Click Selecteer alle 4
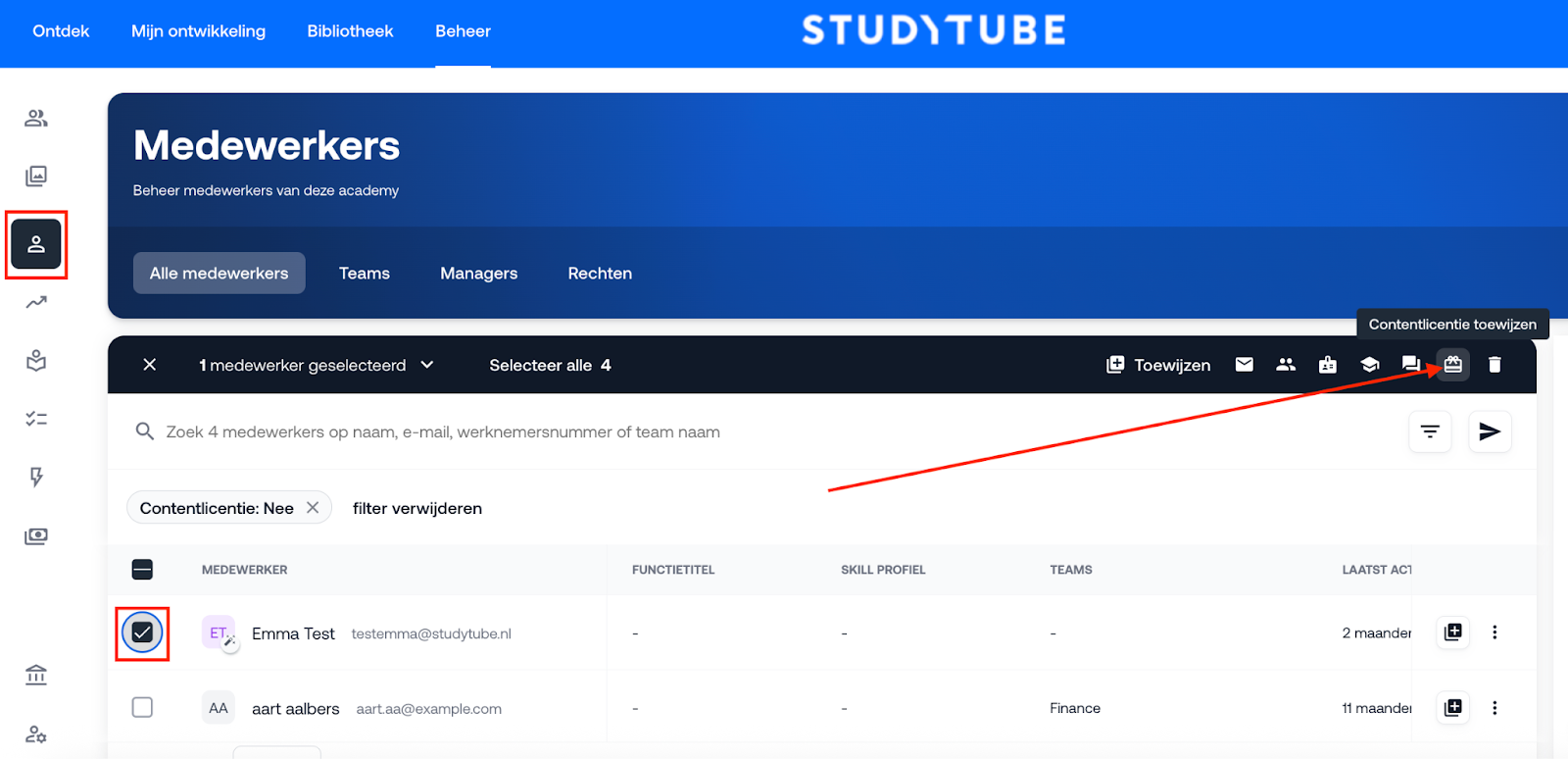Image resolution: width=1568 pixels, height=759 pixels. (x=550, y=365)
